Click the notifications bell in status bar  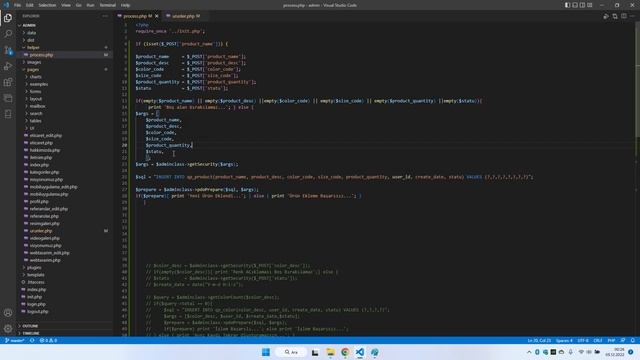click(x=633, y=340)
